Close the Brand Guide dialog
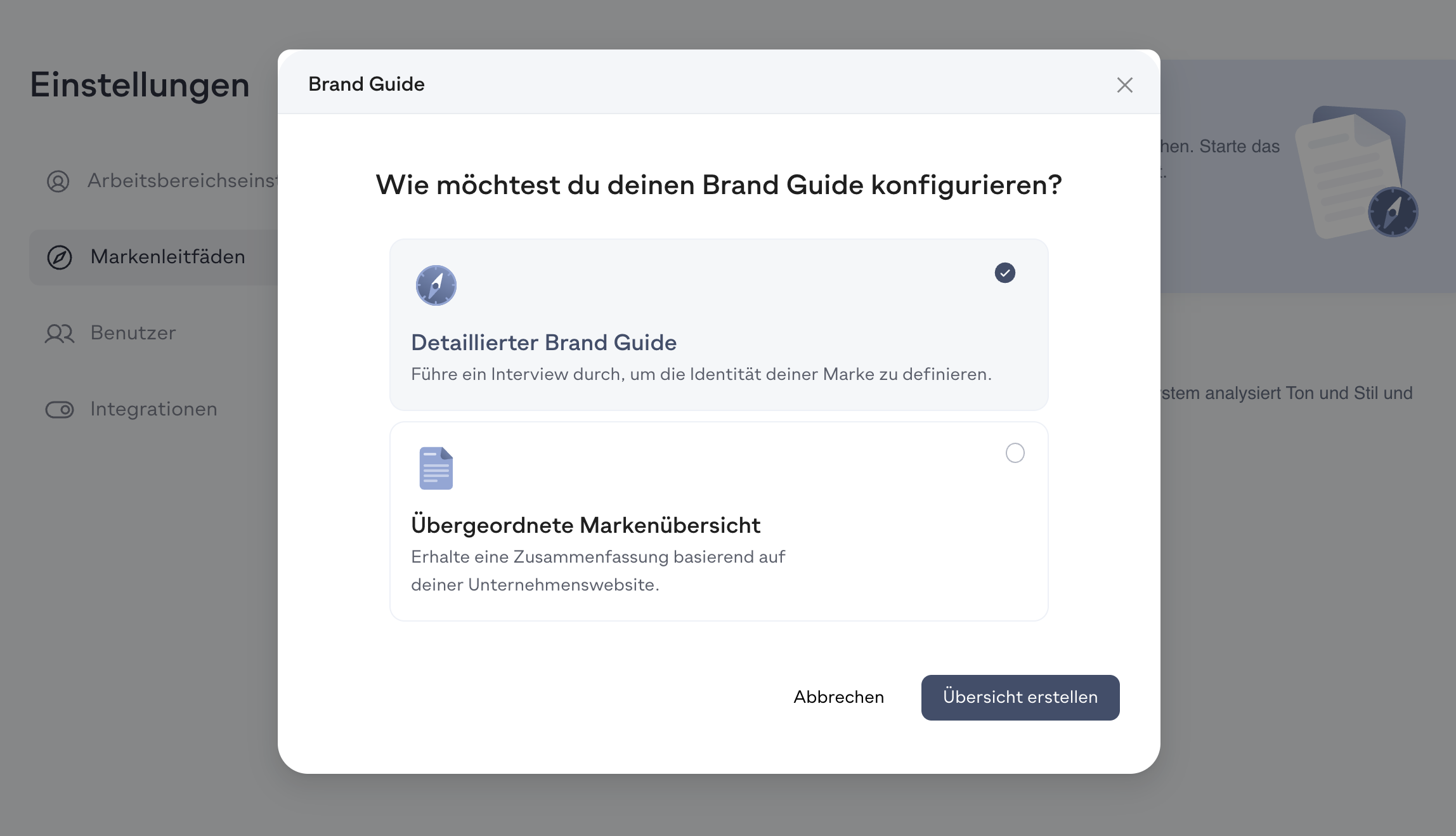 (x=1124, y=84)
